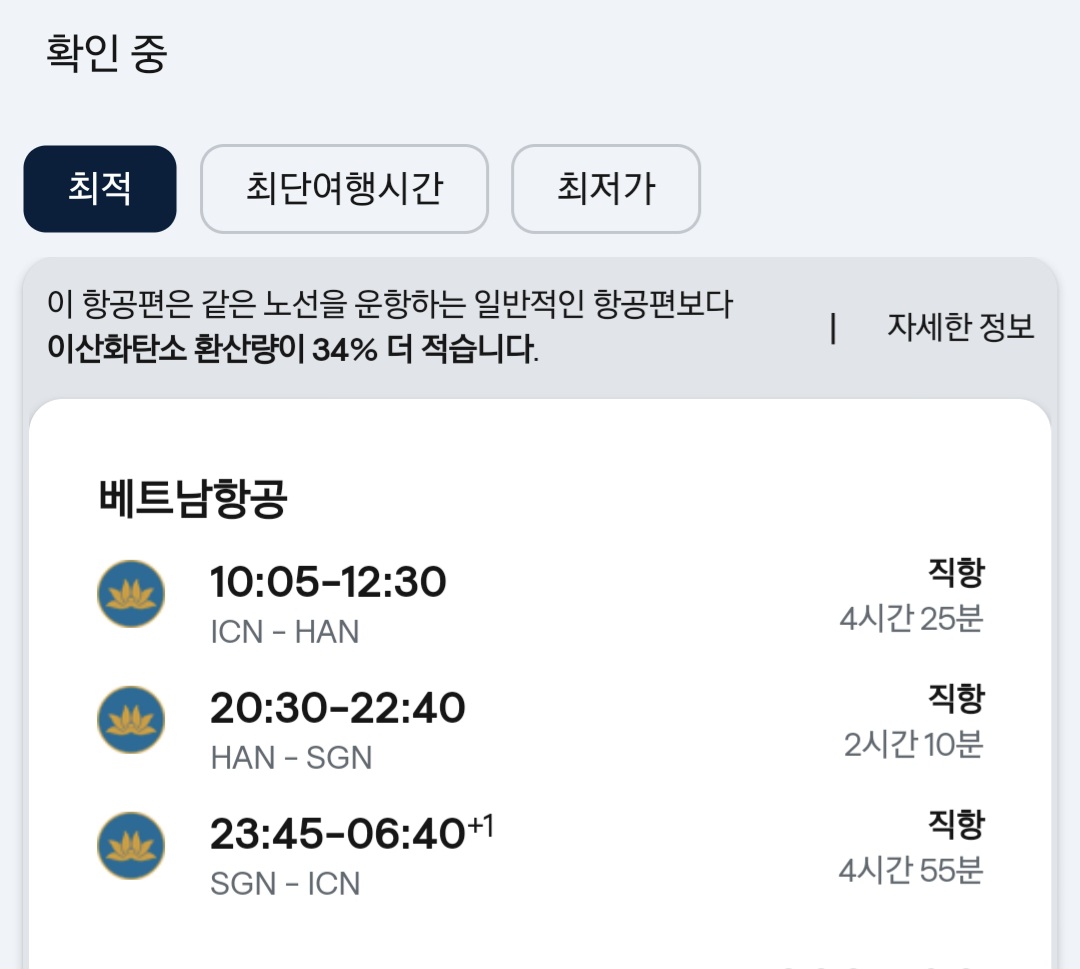Switch to the 최단여행시간 tab

(x=344, y=189)
